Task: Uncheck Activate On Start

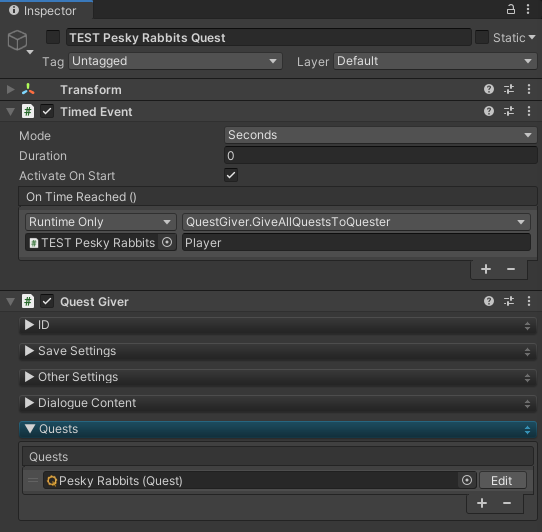Action: [x=231, y=175]
